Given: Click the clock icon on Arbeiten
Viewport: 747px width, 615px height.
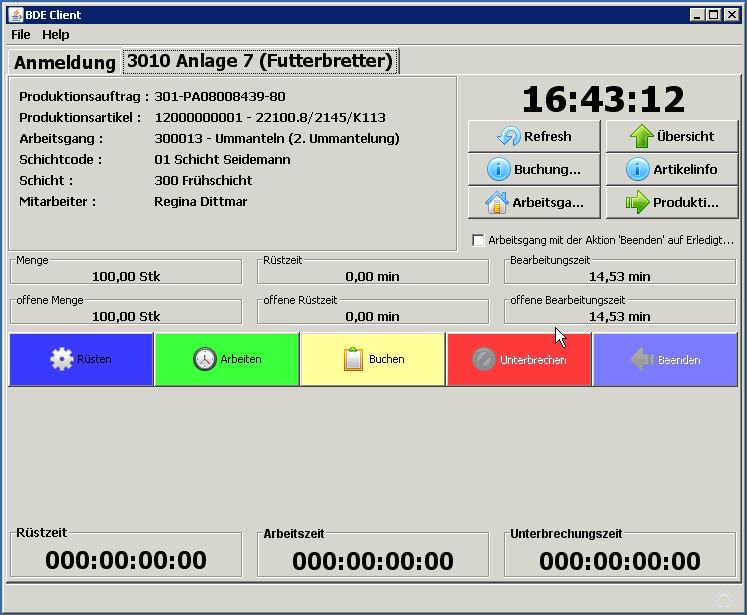Looking at the screenshot, I should click(205, 359).
